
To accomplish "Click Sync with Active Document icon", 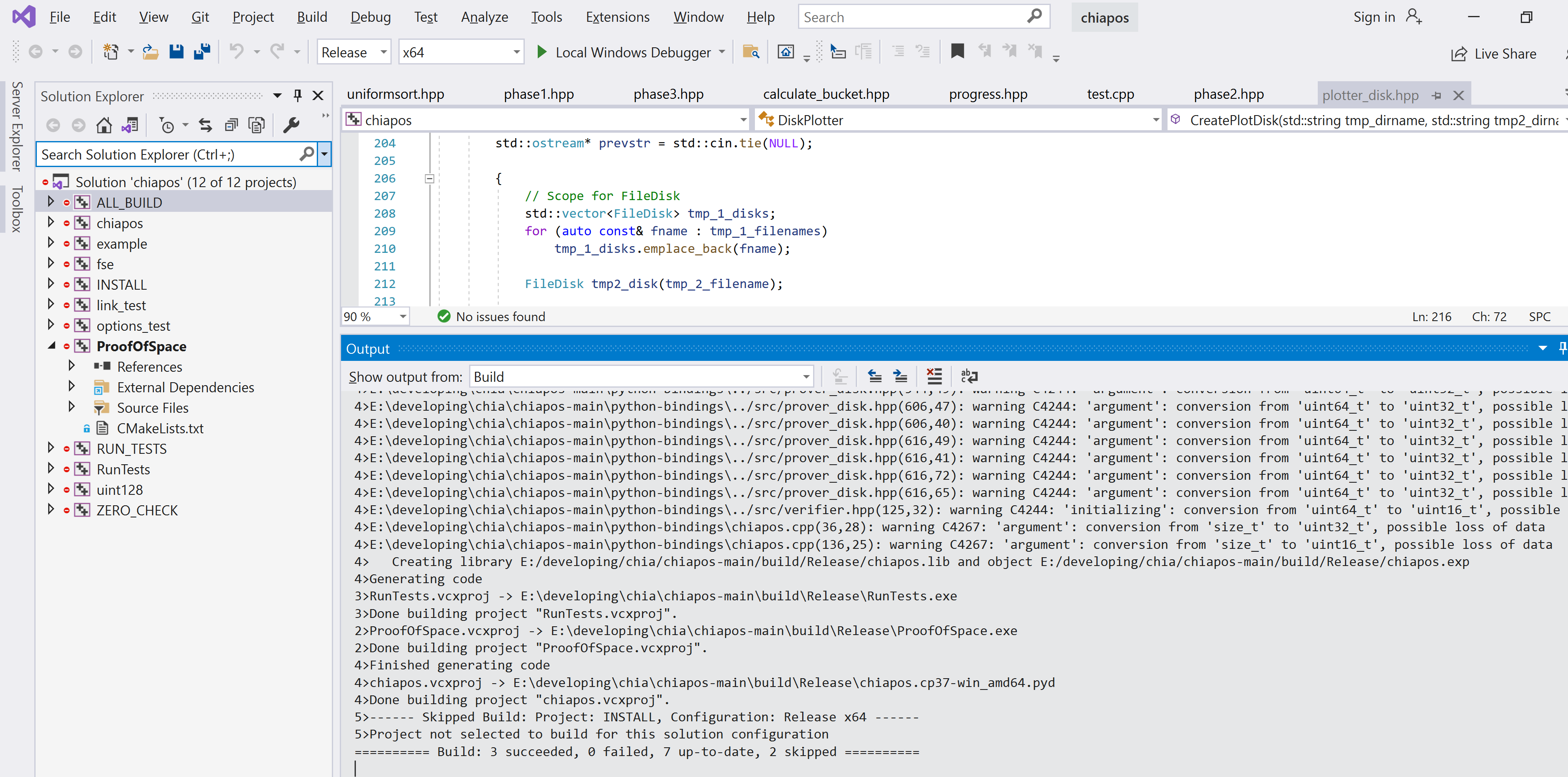I will coord(205,126).
